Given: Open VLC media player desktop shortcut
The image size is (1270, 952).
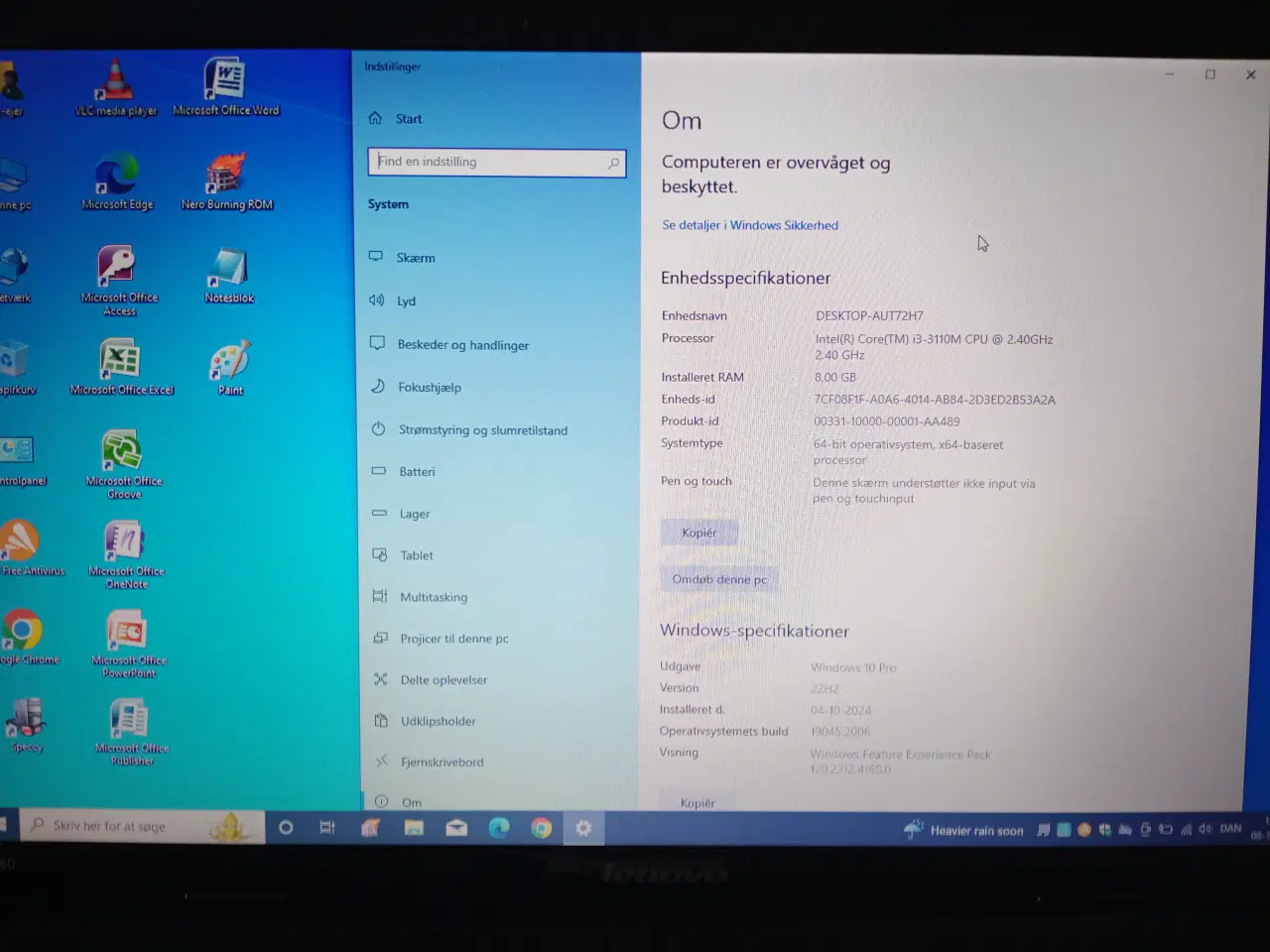Looking at the screenshot, I should tap(117, 87).
